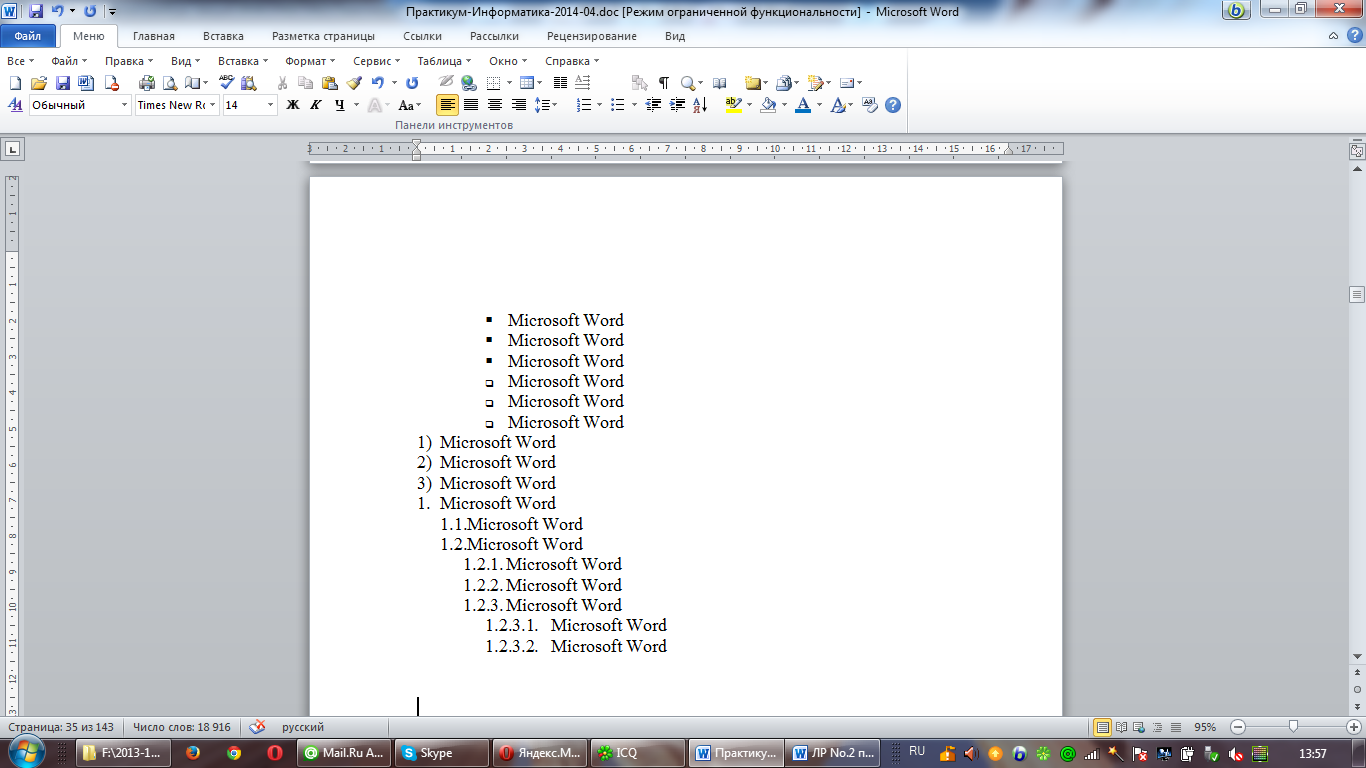The width and height of the screenshot is (1366, 768).
Task: Align text left (highlighted button)
Action: tap(447, 104)
